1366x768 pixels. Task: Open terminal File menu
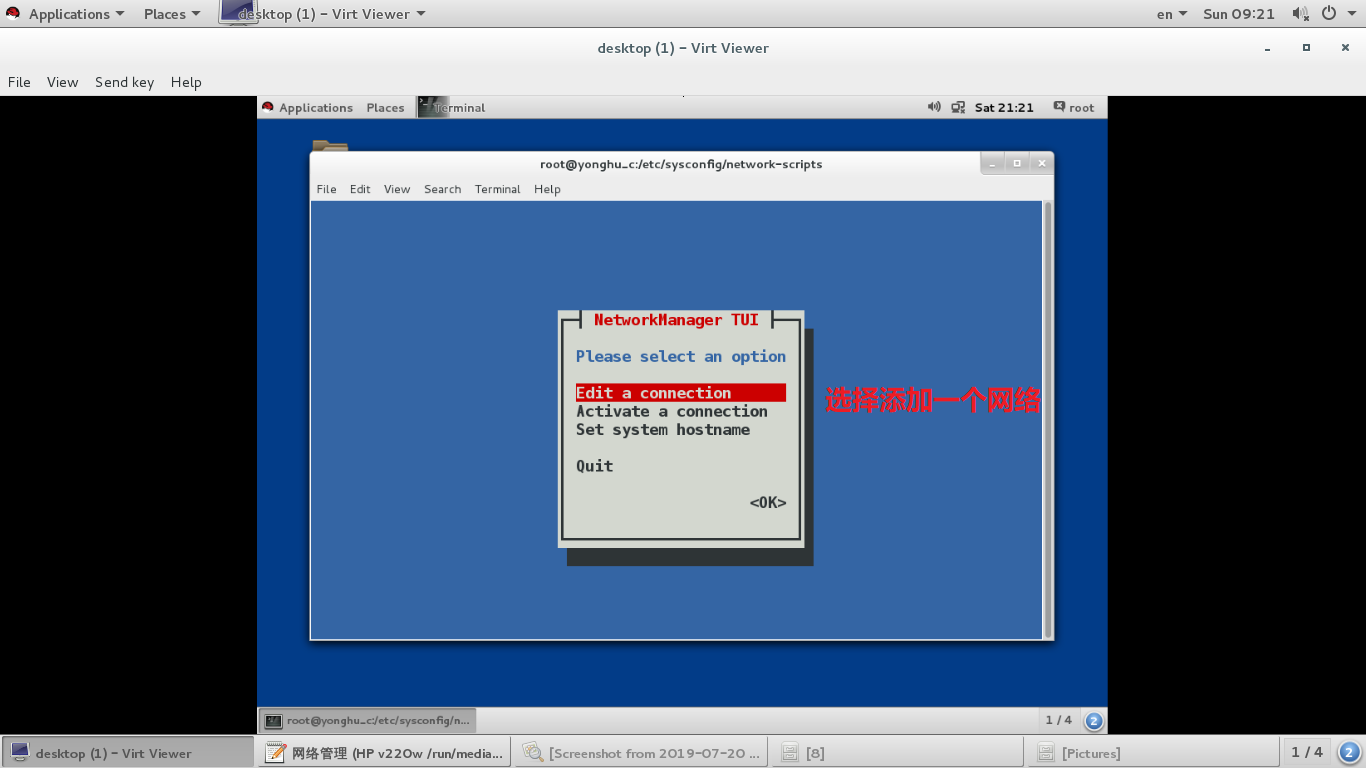click(x=326, y=189)
